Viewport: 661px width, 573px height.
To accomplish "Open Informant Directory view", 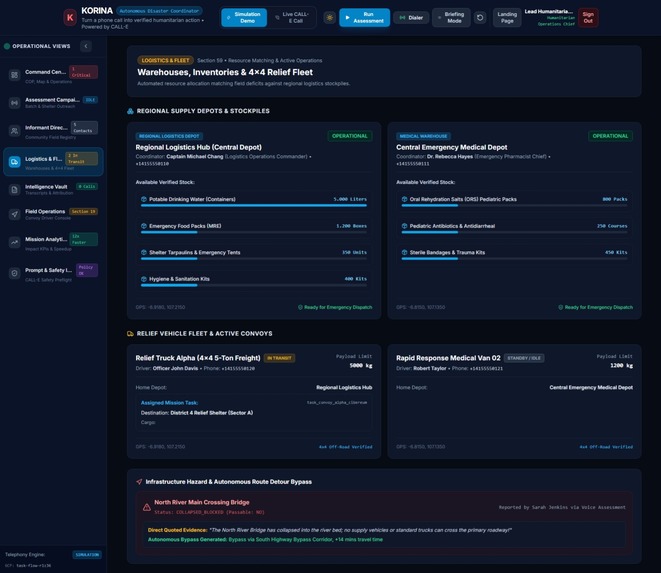I will 53,131.
